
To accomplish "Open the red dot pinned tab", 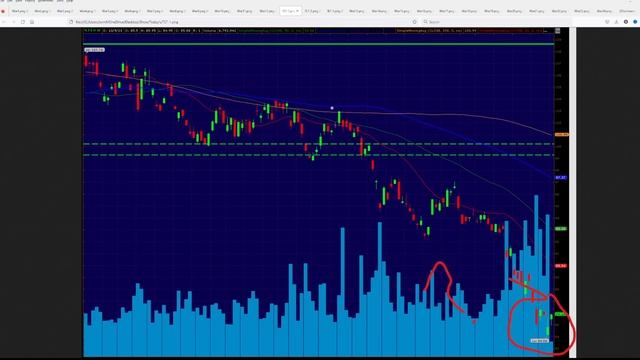I will [3, 11].
